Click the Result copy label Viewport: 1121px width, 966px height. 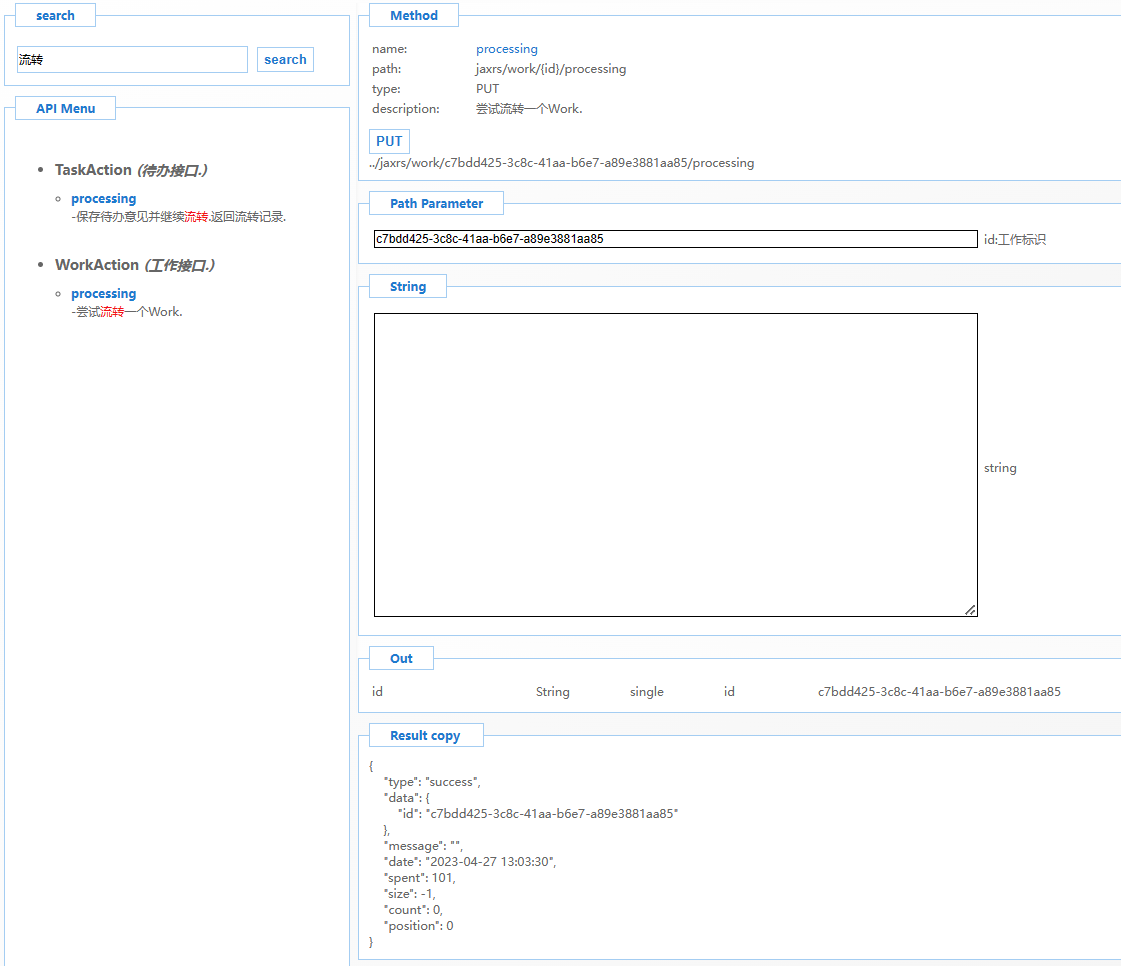(x=425, y=735)
